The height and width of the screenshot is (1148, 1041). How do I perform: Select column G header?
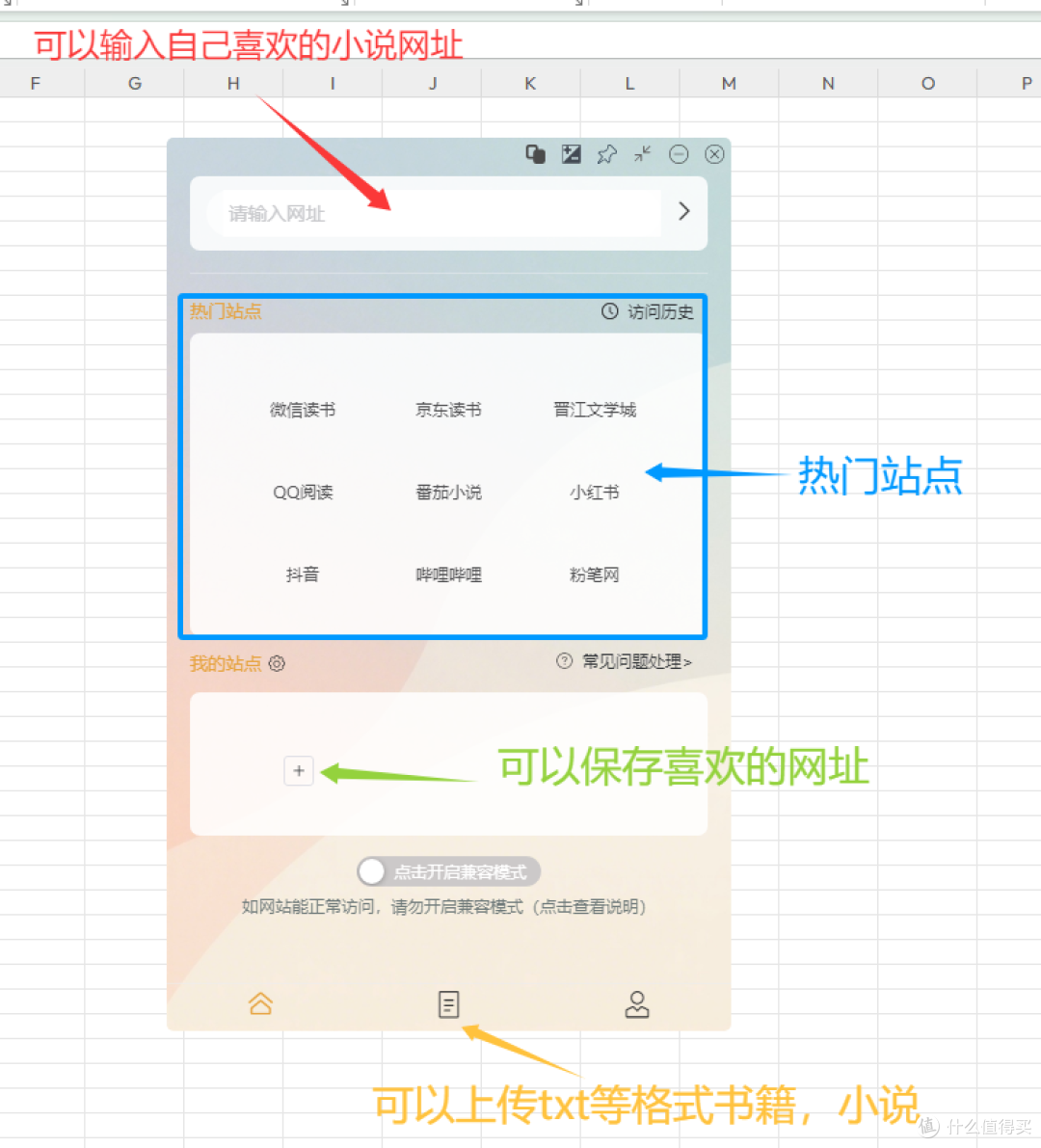134,84
